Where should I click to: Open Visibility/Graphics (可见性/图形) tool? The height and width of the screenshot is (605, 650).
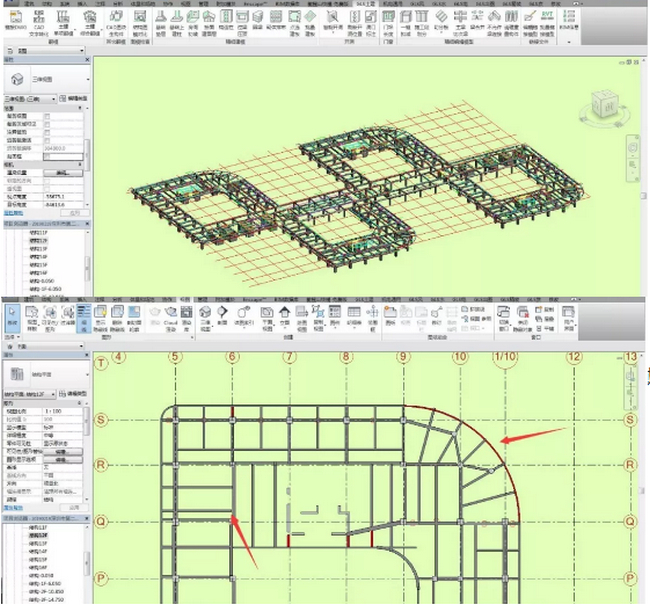50,318
